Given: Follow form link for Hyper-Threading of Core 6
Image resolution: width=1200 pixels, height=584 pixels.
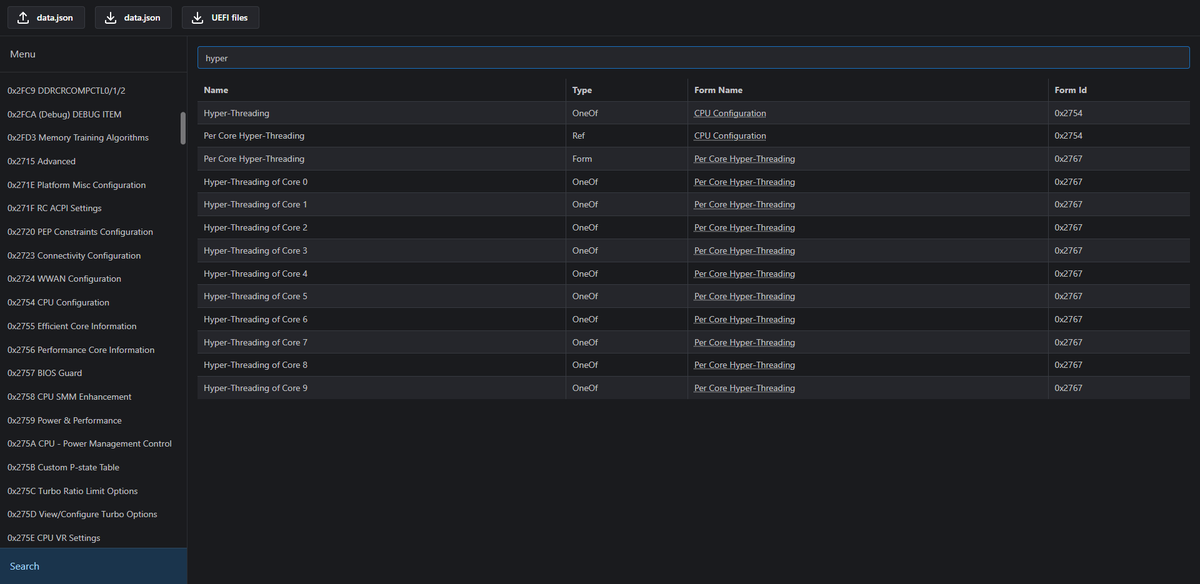Looking at the screenshot, I should [745, 320].
